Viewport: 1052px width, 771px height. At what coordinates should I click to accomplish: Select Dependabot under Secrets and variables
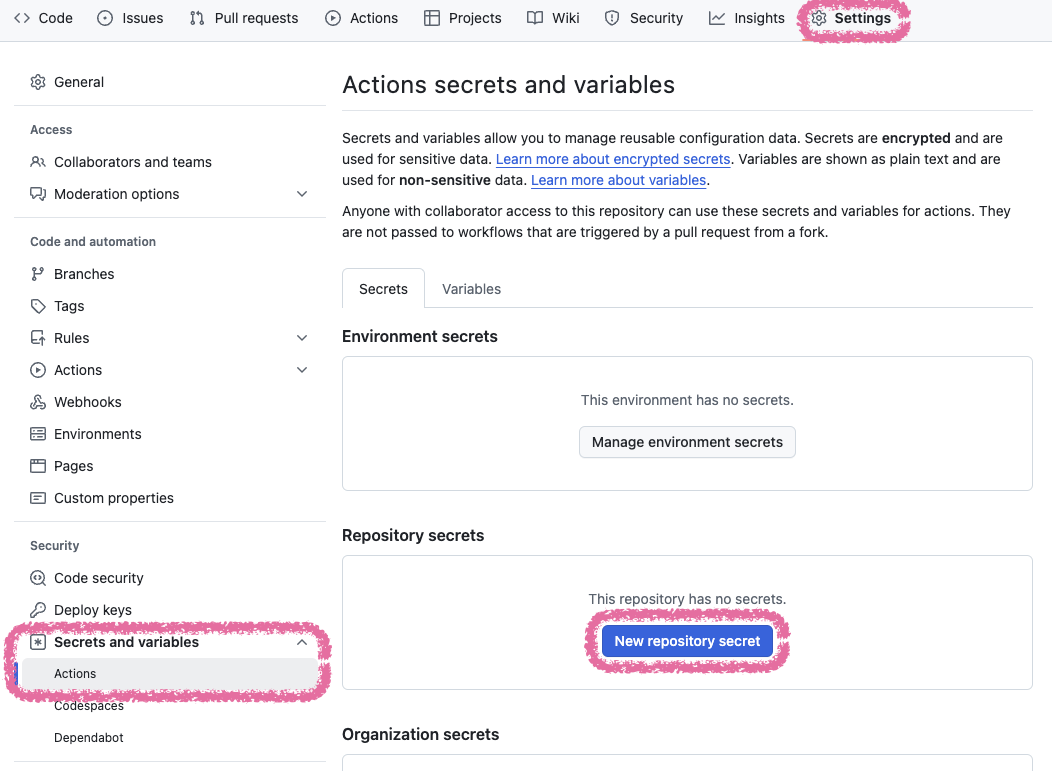click(x=89, y=737)
